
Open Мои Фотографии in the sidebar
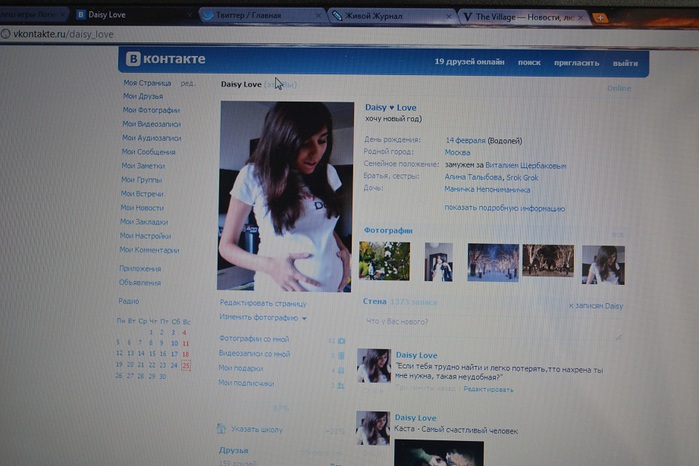coord(151,110)
